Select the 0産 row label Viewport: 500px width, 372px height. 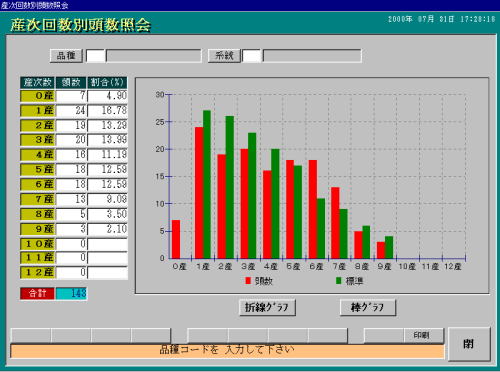[x=38, y=96]
